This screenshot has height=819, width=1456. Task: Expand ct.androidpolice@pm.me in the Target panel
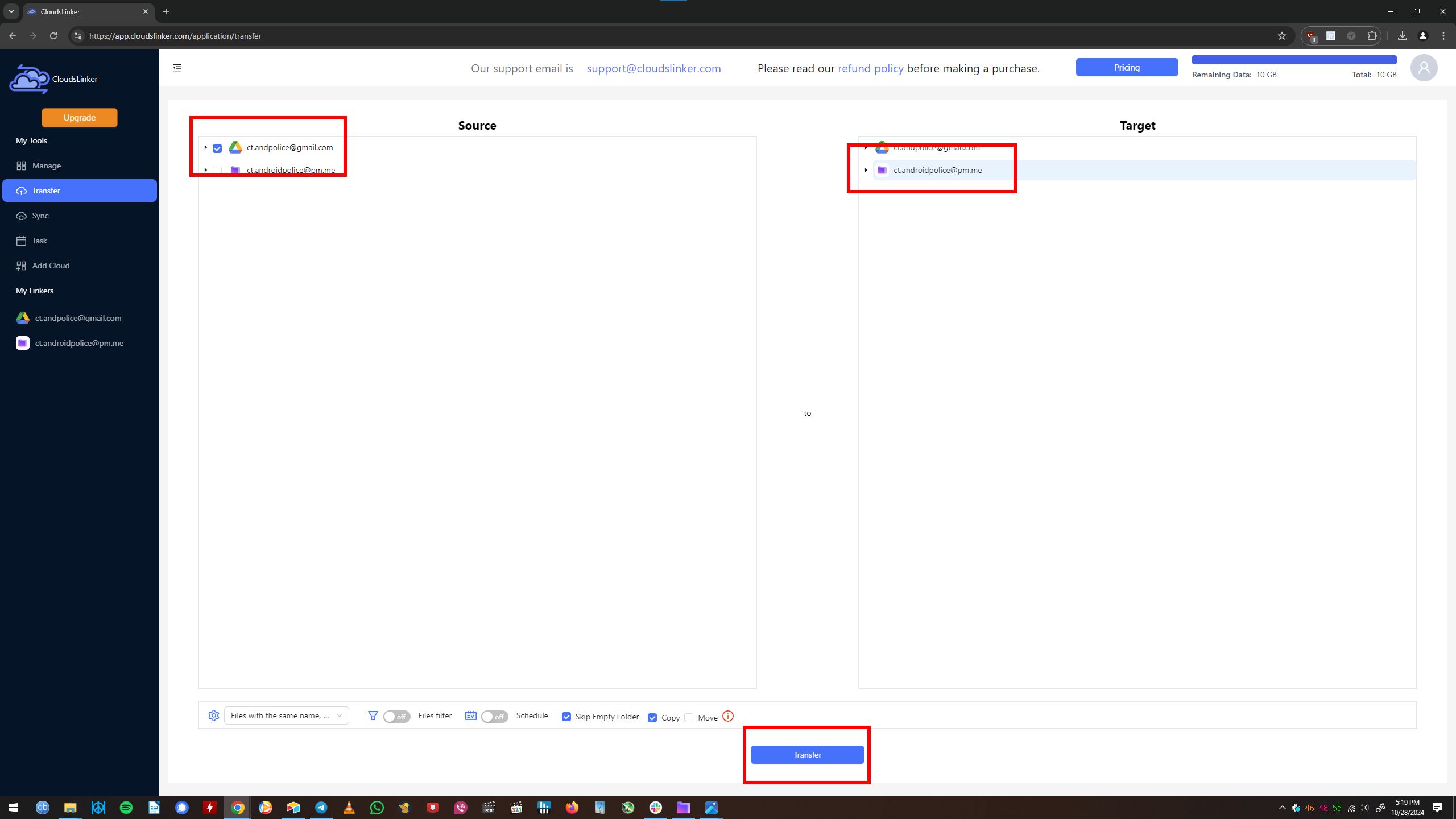866,169
